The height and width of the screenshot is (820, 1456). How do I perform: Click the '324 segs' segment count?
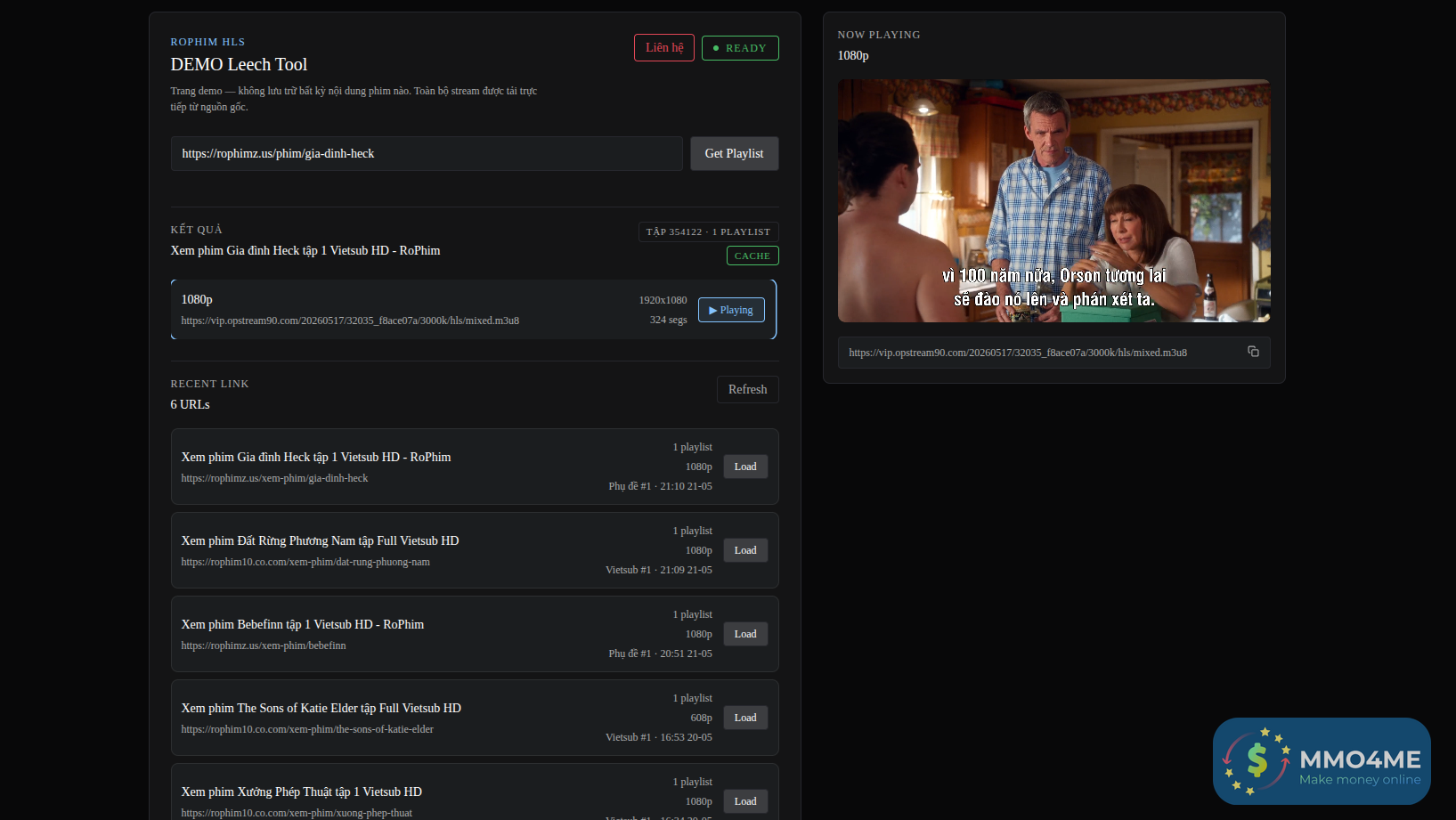coord(668,320)
